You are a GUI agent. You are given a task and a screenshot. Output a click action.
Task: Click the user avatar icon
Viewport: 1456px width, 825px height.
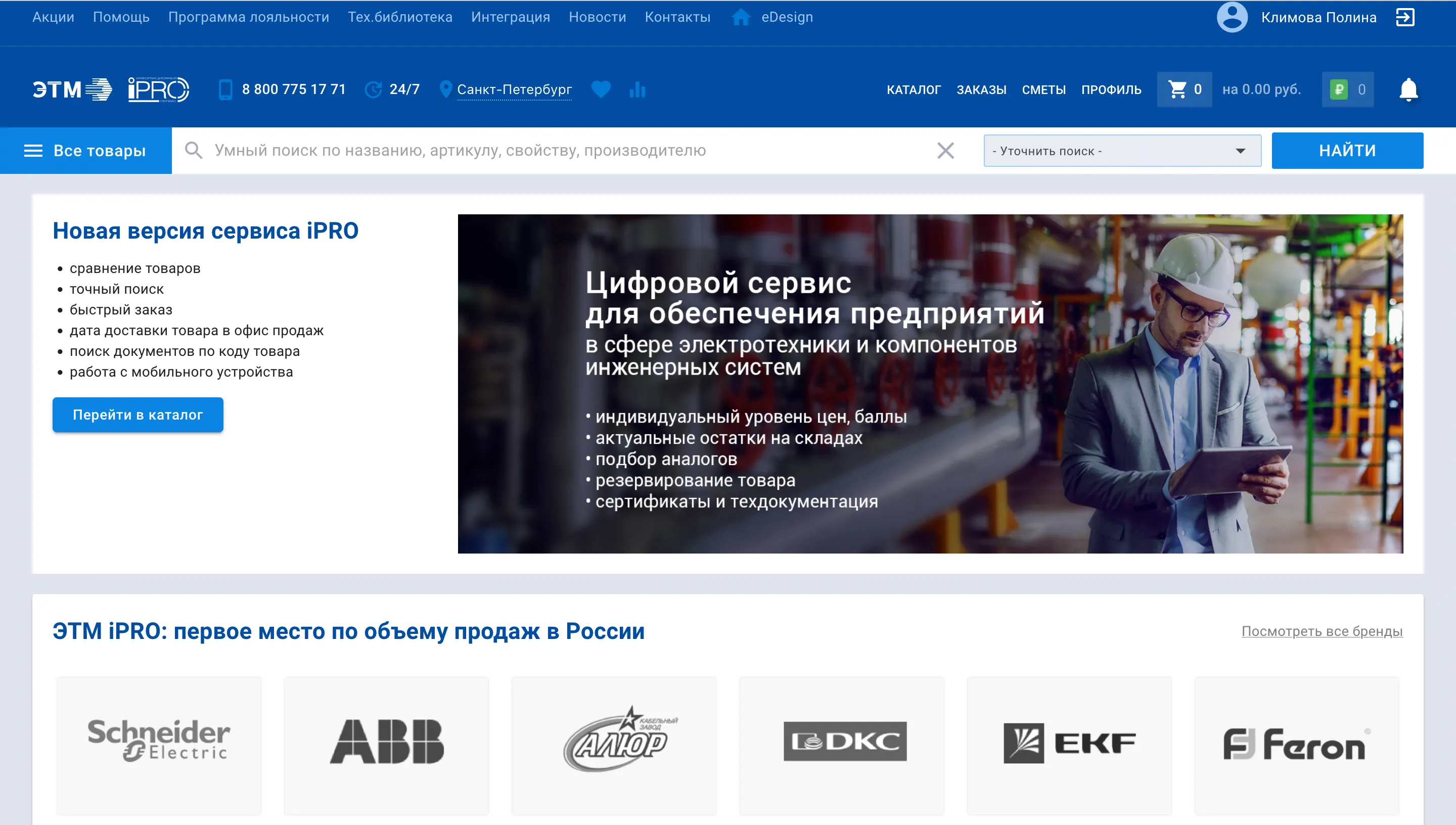pos(1232,17)
